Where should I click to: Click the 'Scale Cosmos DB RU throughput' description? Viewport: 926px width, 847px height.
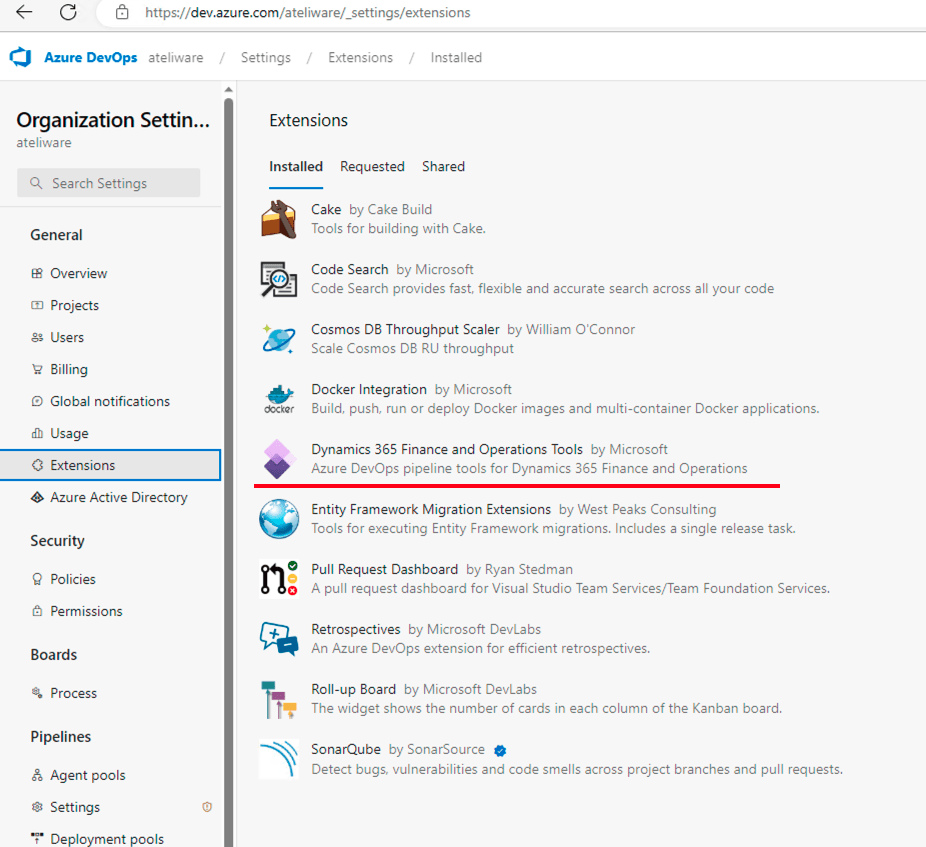point(412,348)
